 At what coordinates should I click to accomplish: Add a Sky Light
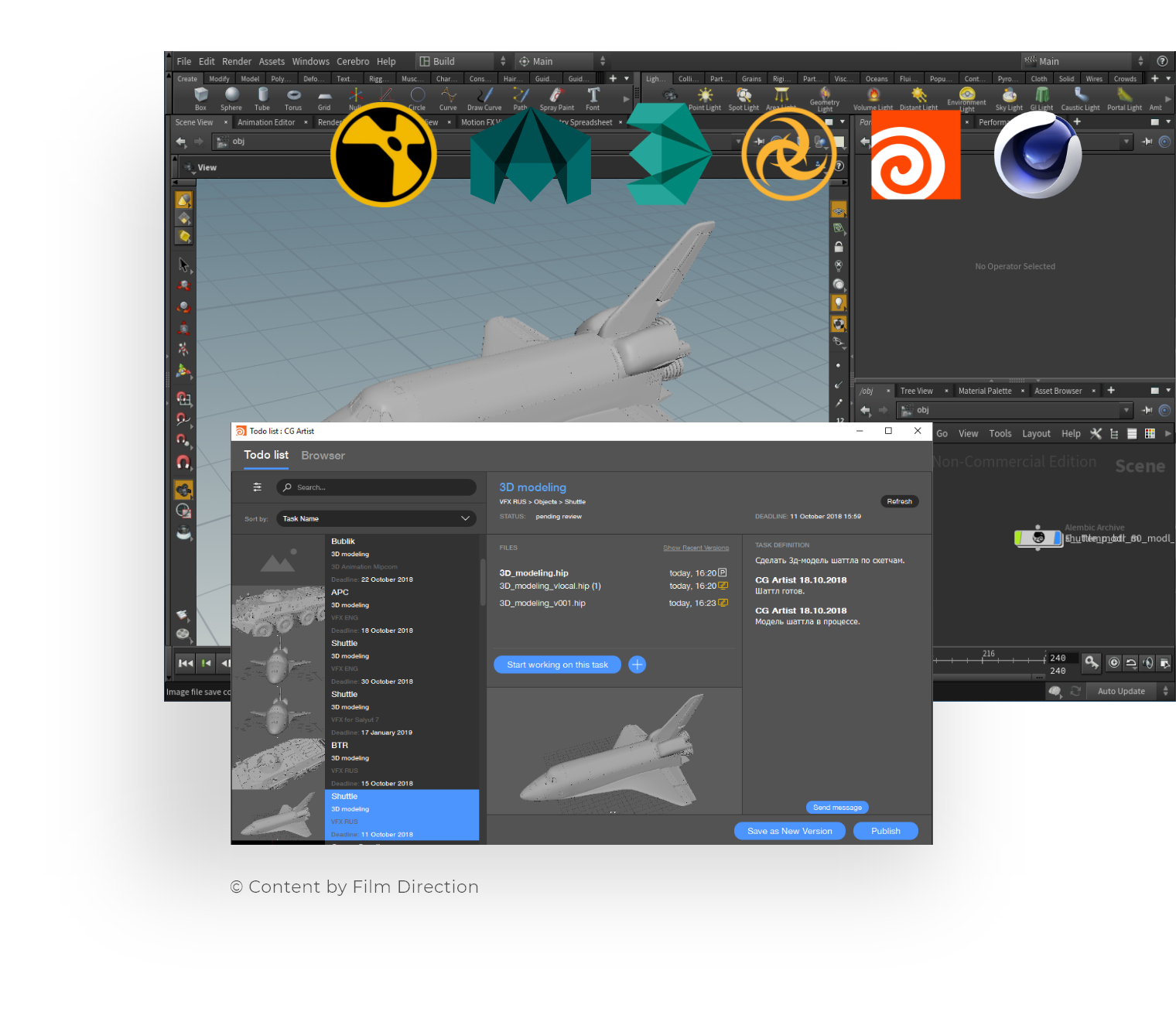1009,98
